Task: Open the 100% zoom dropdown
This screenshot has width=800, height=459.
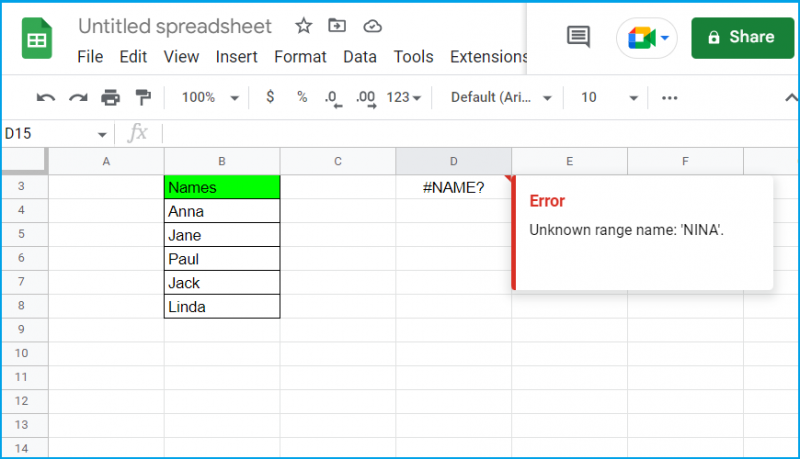Action: coord(210,97)
